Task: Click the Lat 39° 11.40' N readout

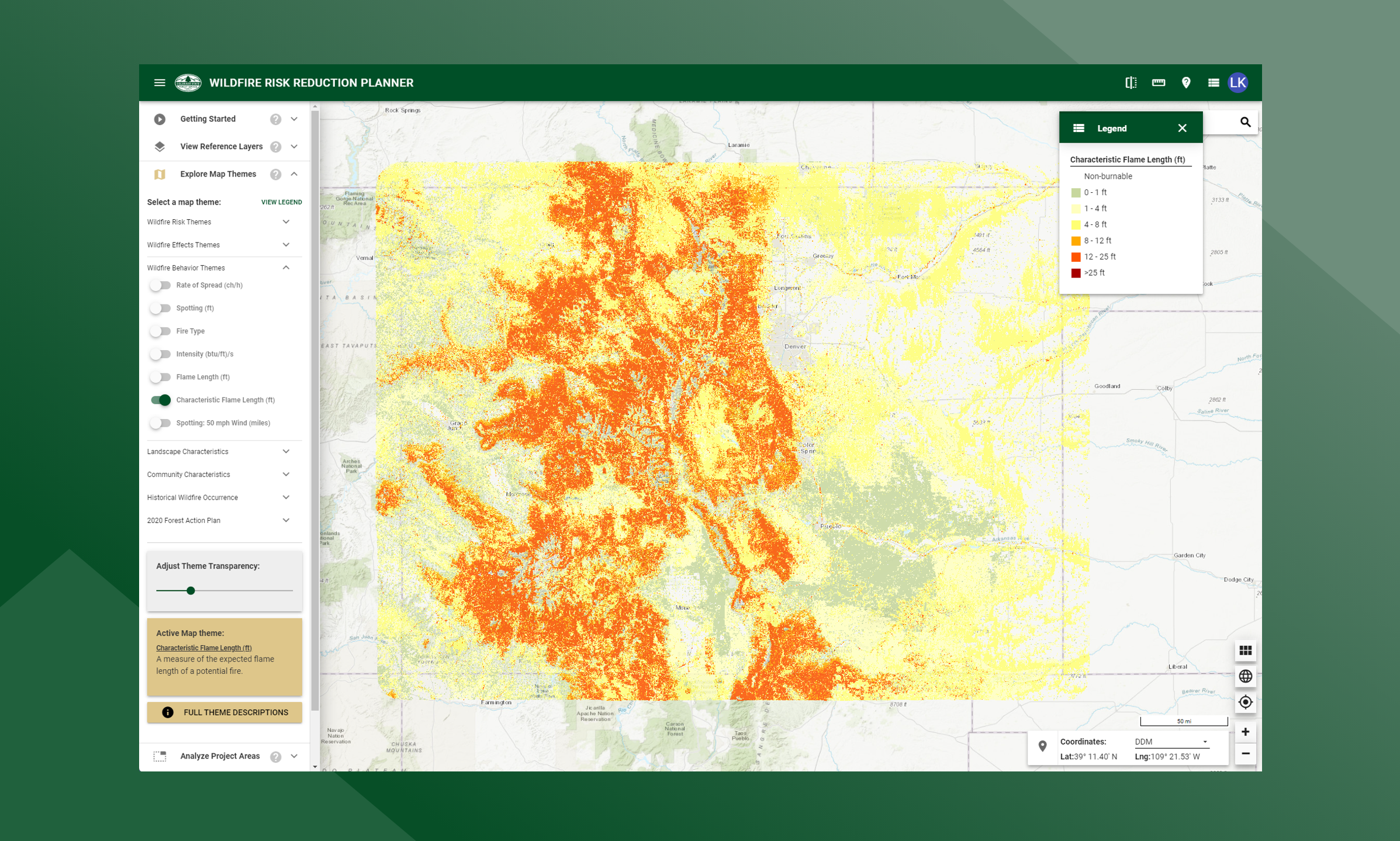Action: (x=1088, y=757)
